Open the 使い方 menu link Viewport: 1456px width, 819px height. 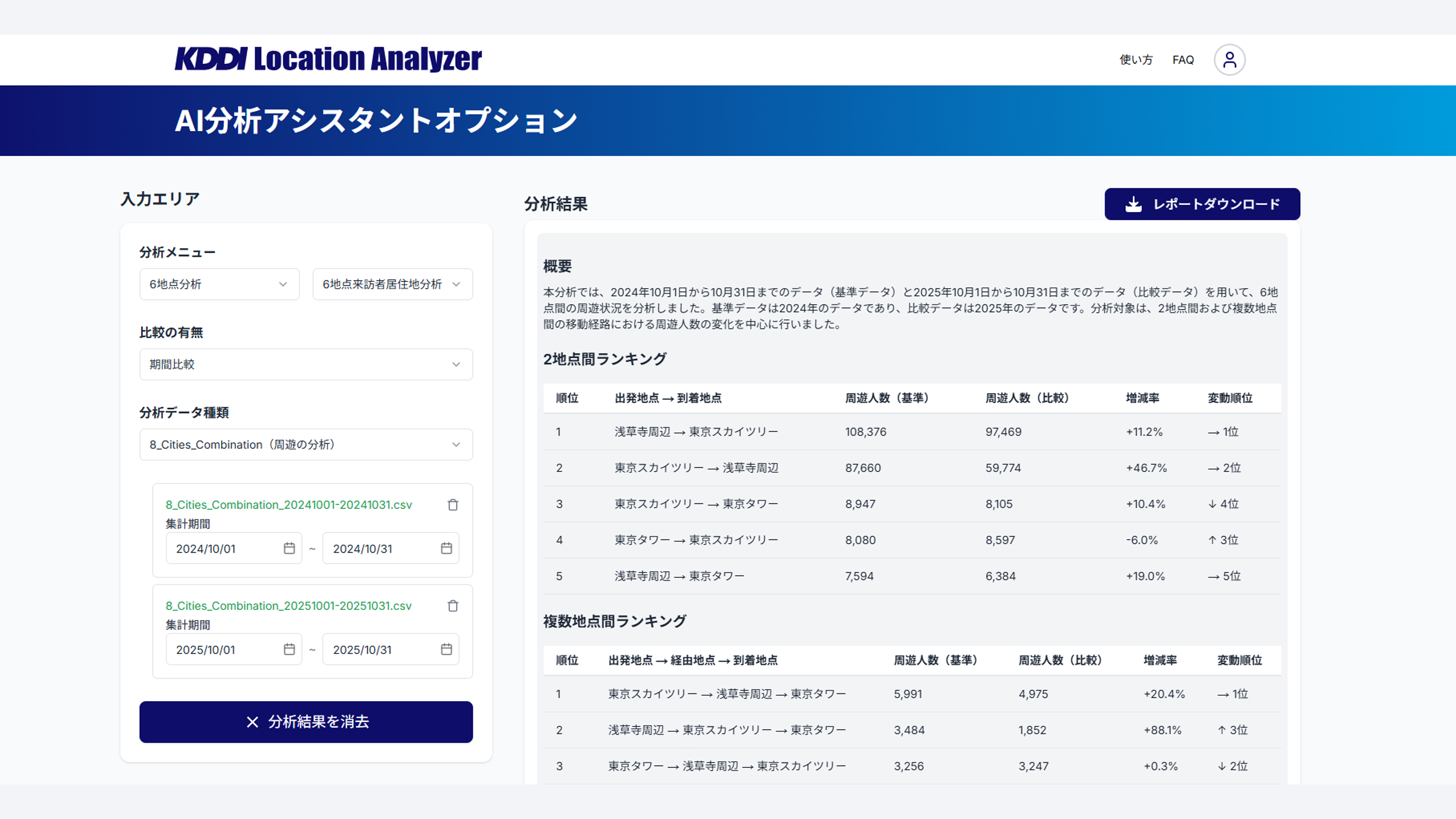tap(1136, 60)
